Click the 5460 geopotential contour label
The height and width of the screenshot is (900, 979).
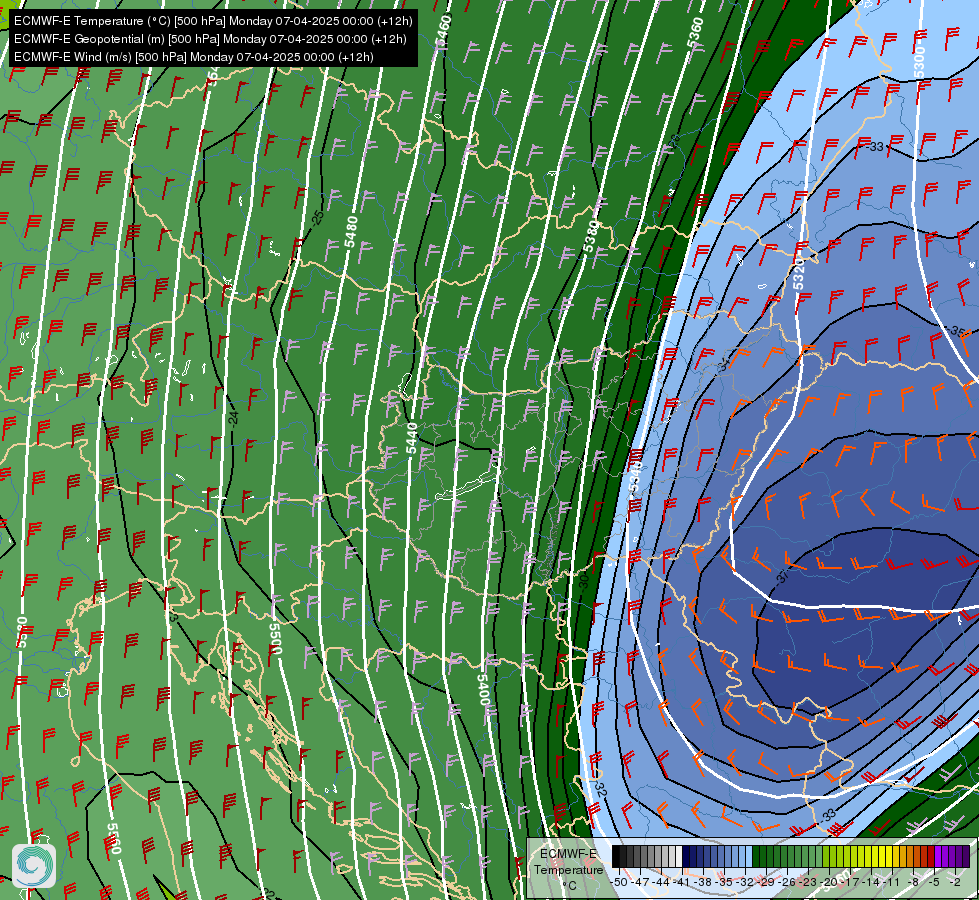(443, 32)
